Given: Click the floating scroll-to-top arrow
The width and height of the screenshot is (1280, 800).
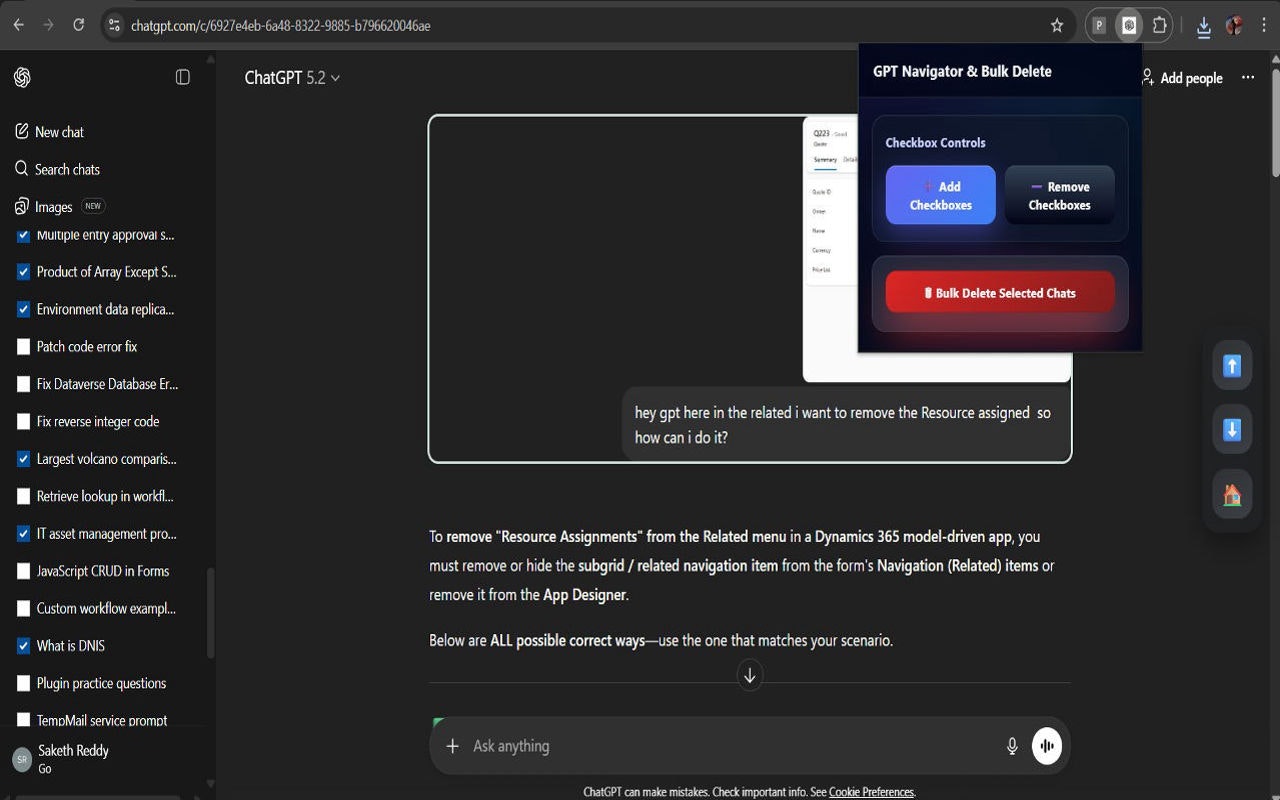Looking at the screenshot, I should [x=1231, y=365].
